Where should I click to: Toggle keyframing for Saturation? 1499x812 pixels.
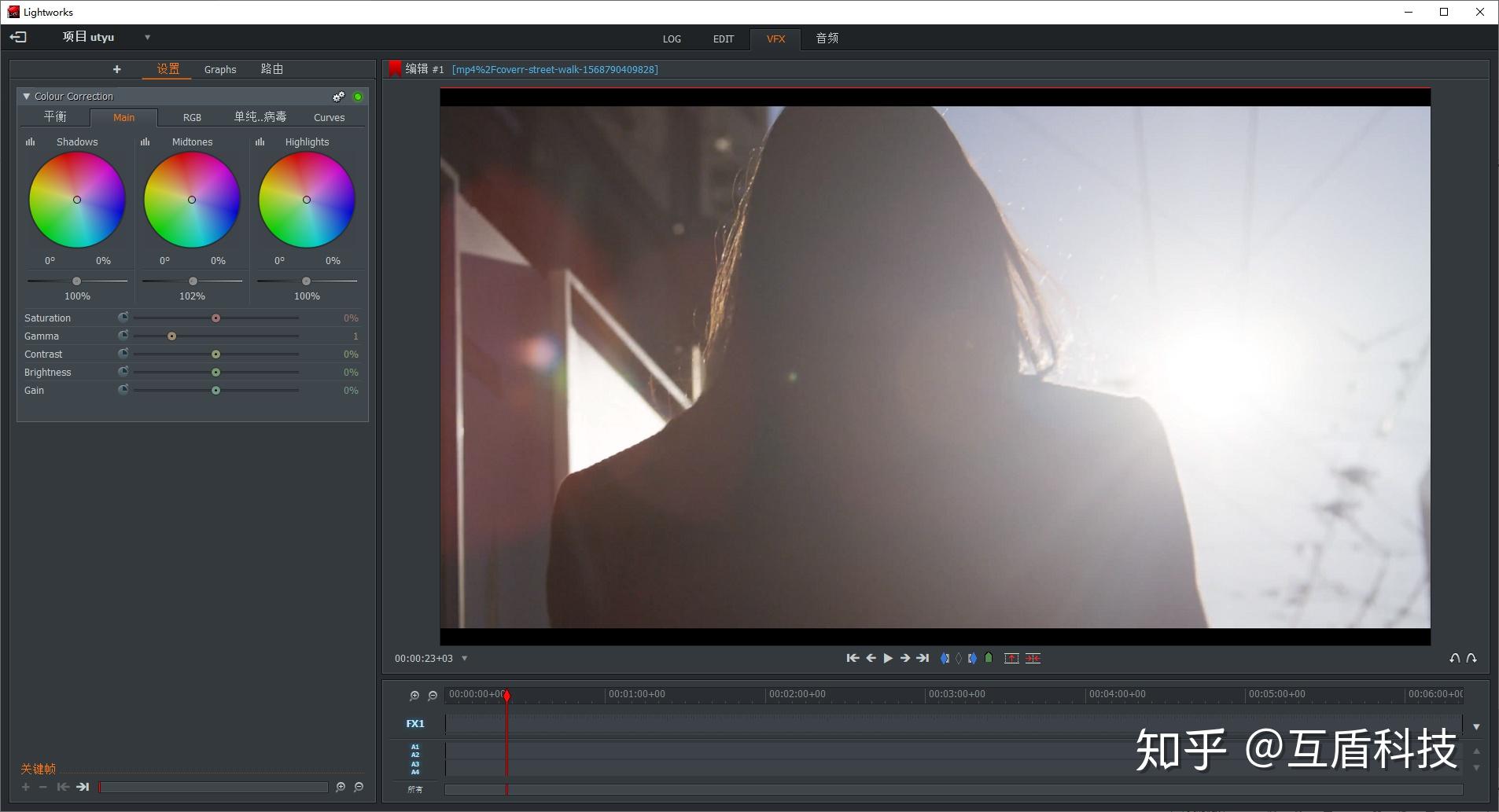123,318
